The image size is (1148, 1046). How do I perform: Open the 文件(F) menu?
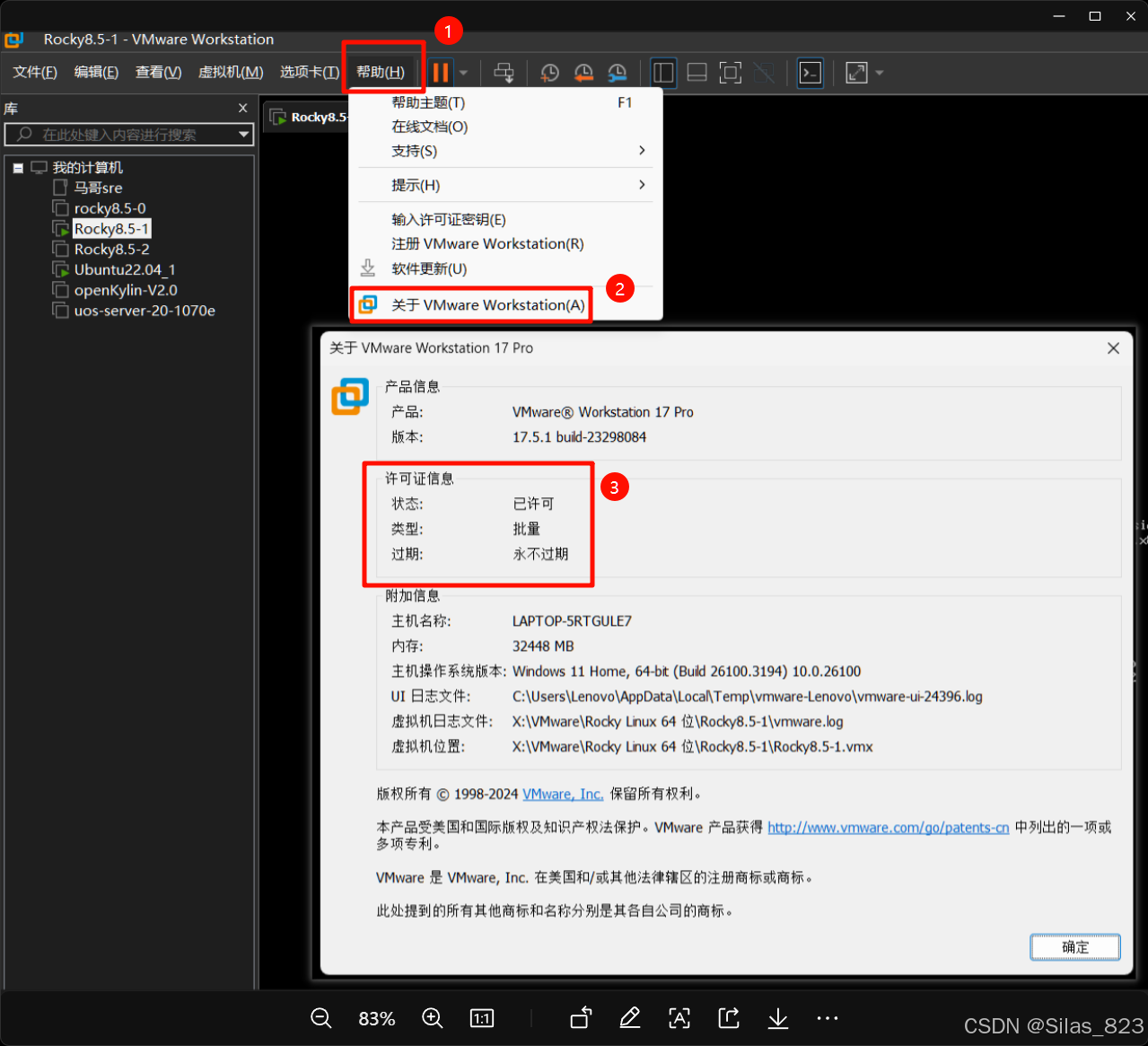pos(35,72)
